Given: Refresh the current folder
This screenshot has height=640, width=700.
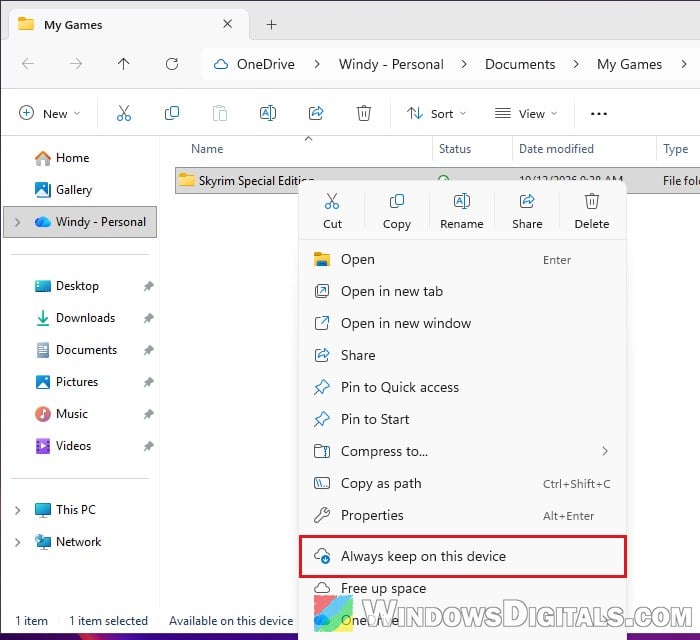Looking at the screenshot, I should (x=172, y=64).
